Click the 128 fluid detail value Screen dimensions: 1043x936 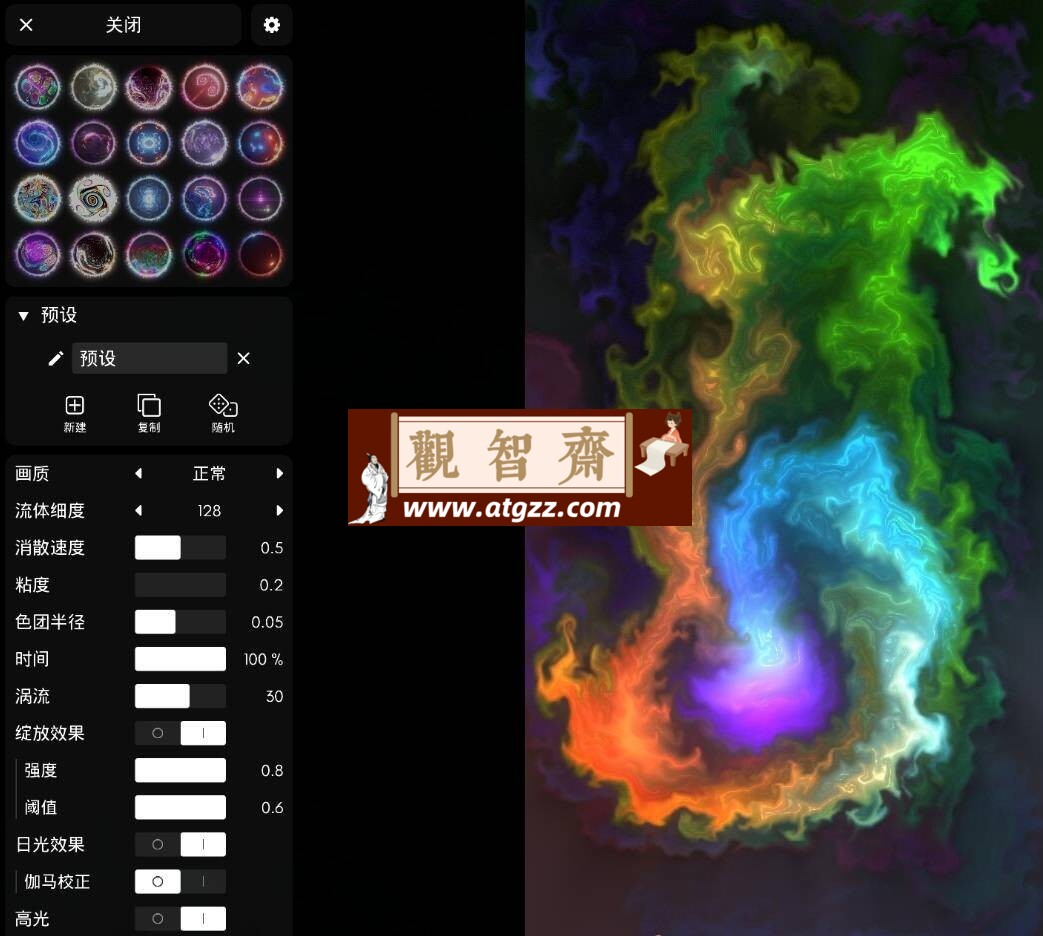(x=209, y=511)
